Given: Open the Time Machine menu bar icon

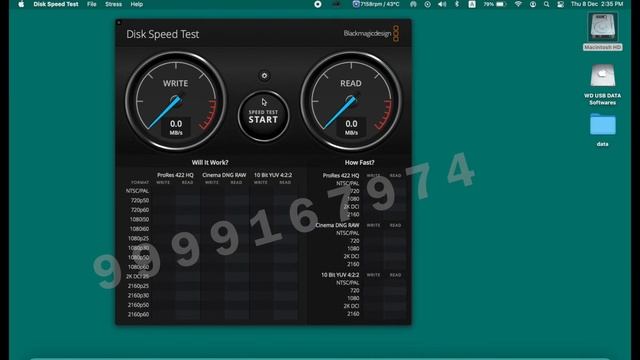Looking at the screenshot, I should click(x=427, y=4).
